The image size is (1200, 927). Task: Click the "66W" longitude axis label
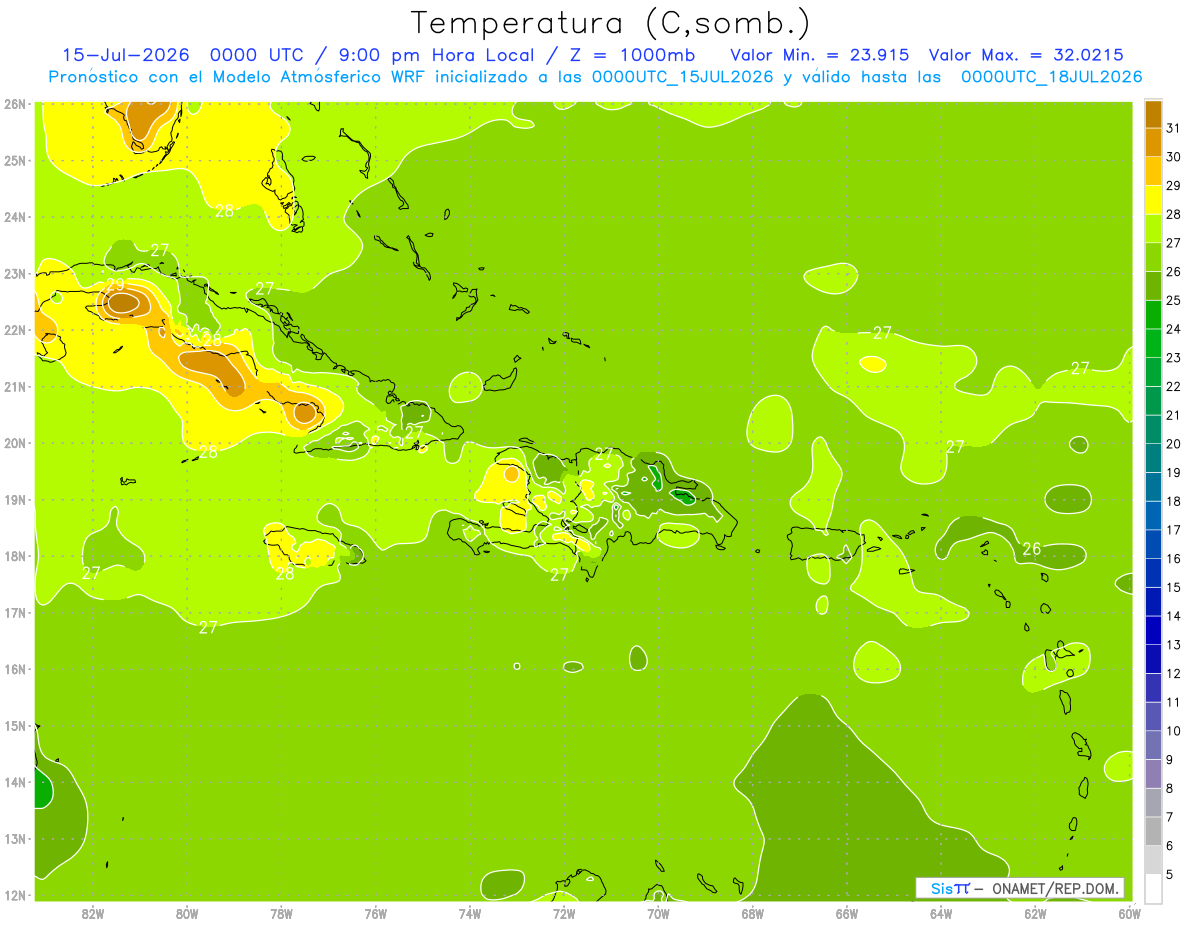point(847,913)
